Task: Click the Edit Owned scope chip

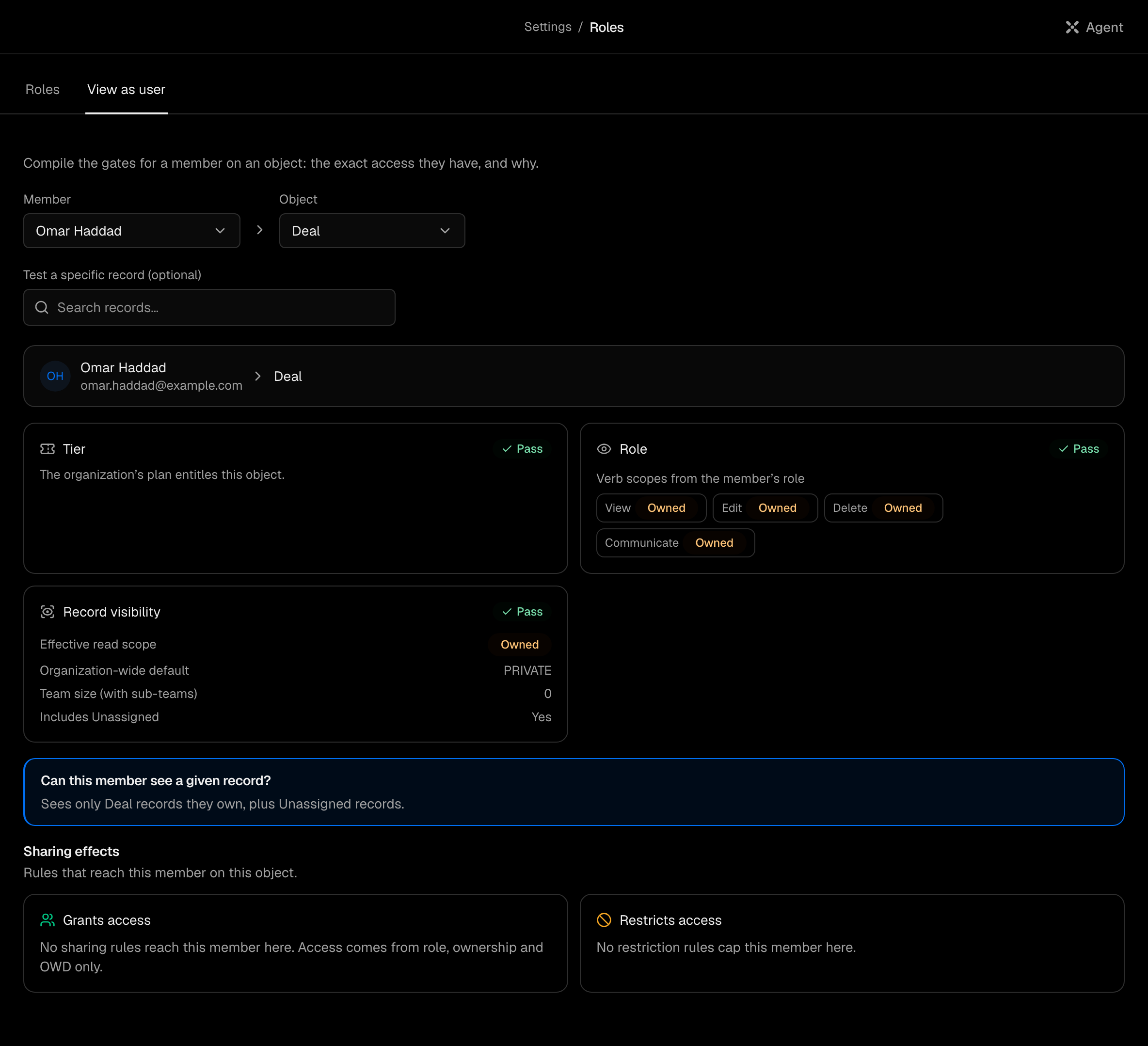Action: tap(765, 508)
